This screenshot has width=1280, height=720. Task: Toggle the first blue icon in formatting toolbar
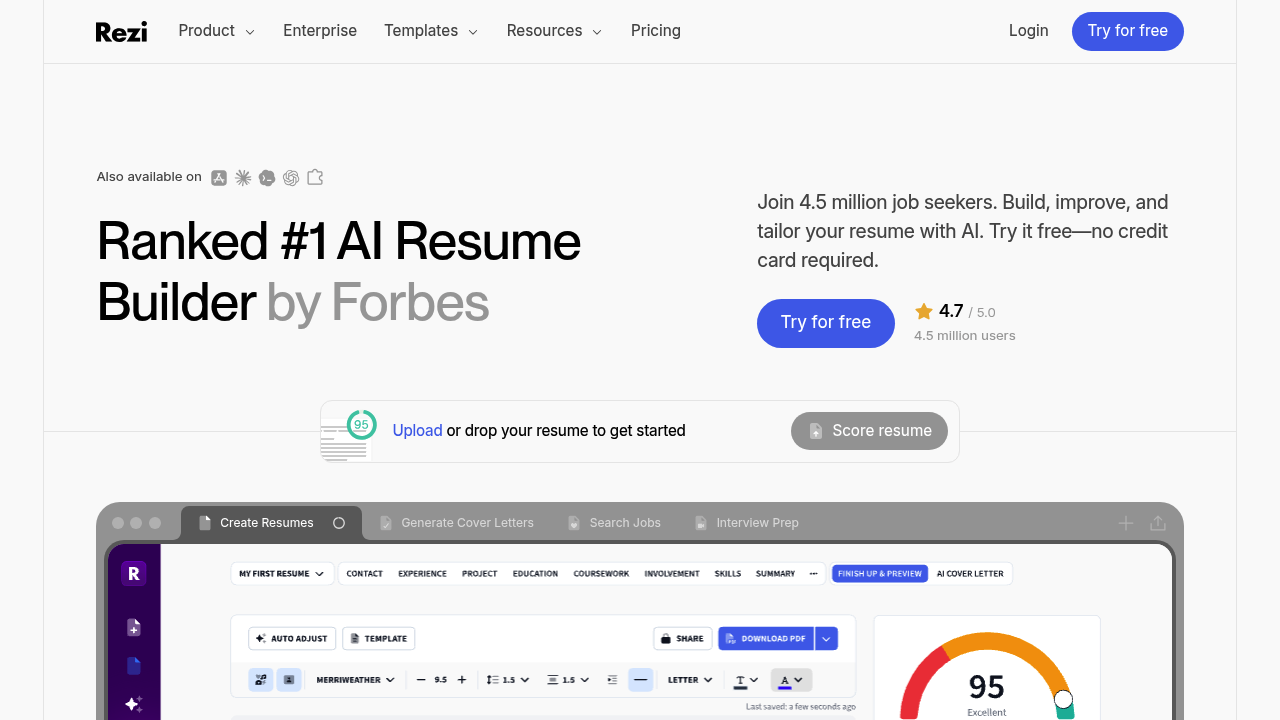pyautogui.click(x=261, y=680)
